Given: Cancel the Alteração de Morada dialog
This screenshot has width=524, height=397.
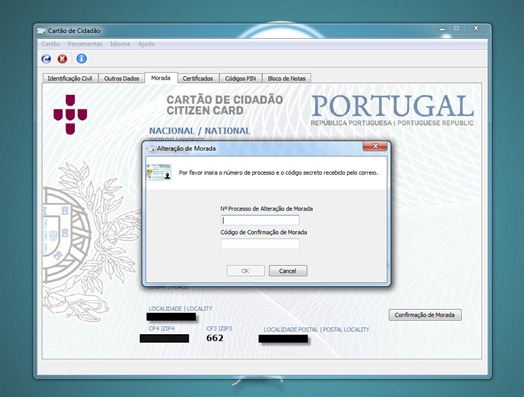Looking at the screenshot, I should pos(288,271).
